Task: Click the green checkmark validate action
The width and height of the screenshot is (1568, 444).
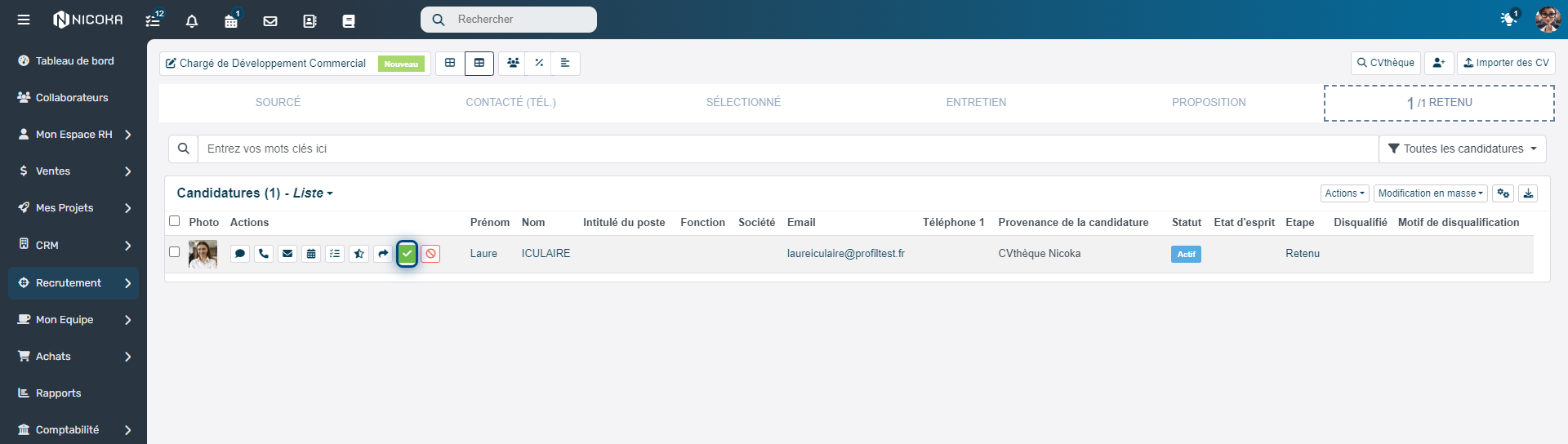Action: click(407, 254)
